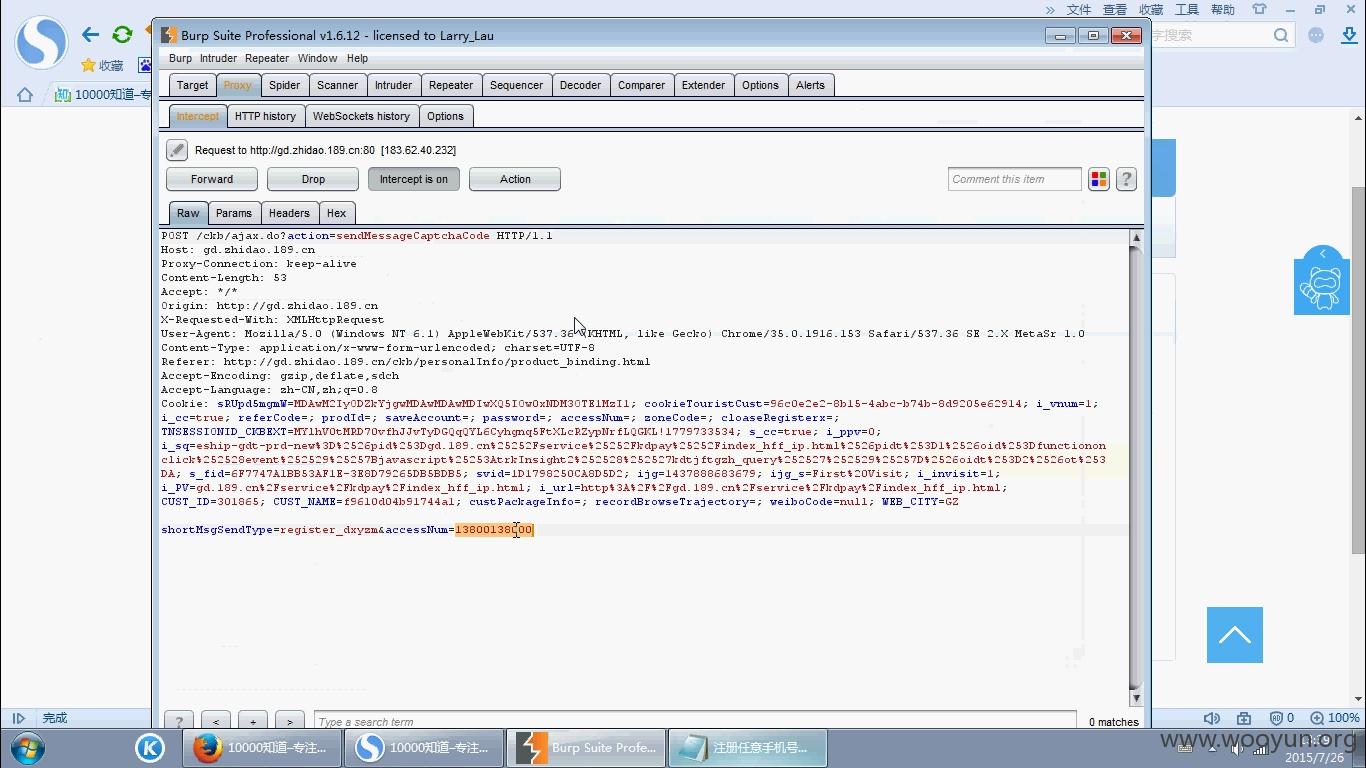Viewport: 1366px width, 768px height.
Task: Select the Hex request view tab
Action: tap(336, 213)
